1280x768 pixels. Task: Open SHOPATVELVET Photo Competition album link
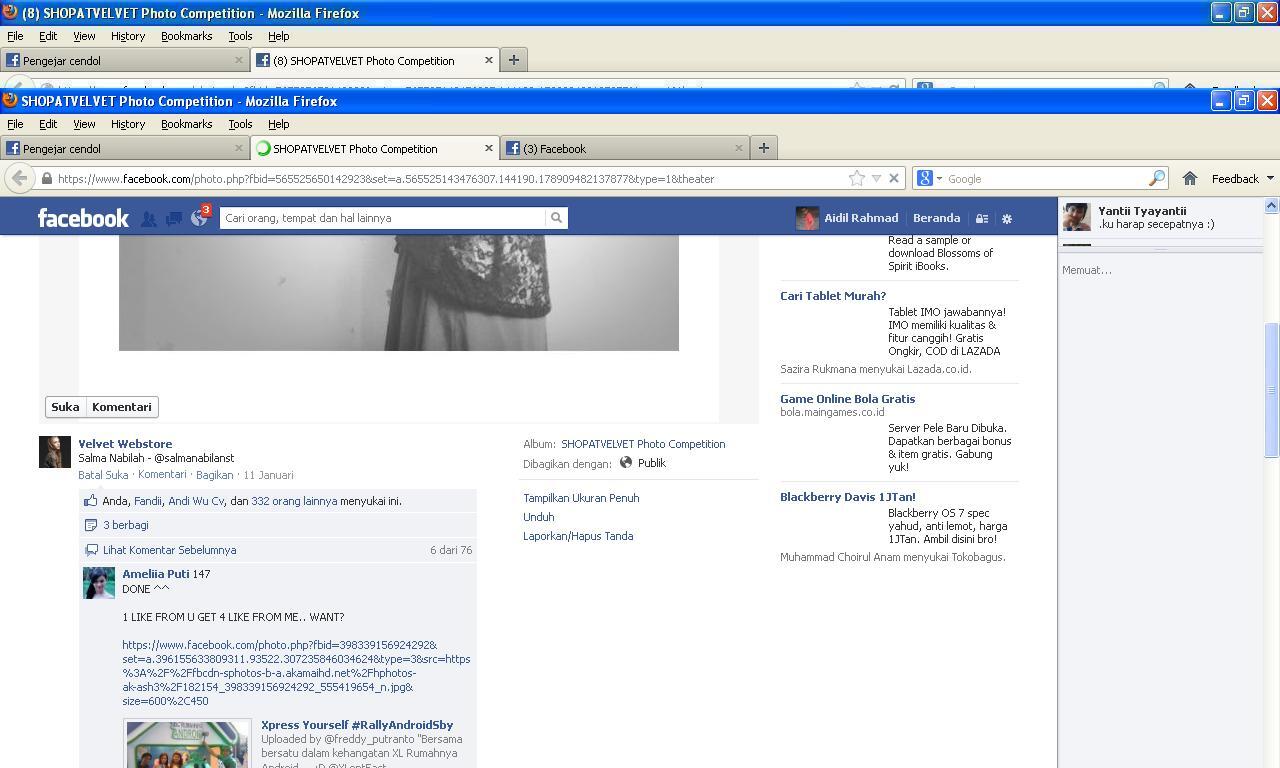point(643,444)
